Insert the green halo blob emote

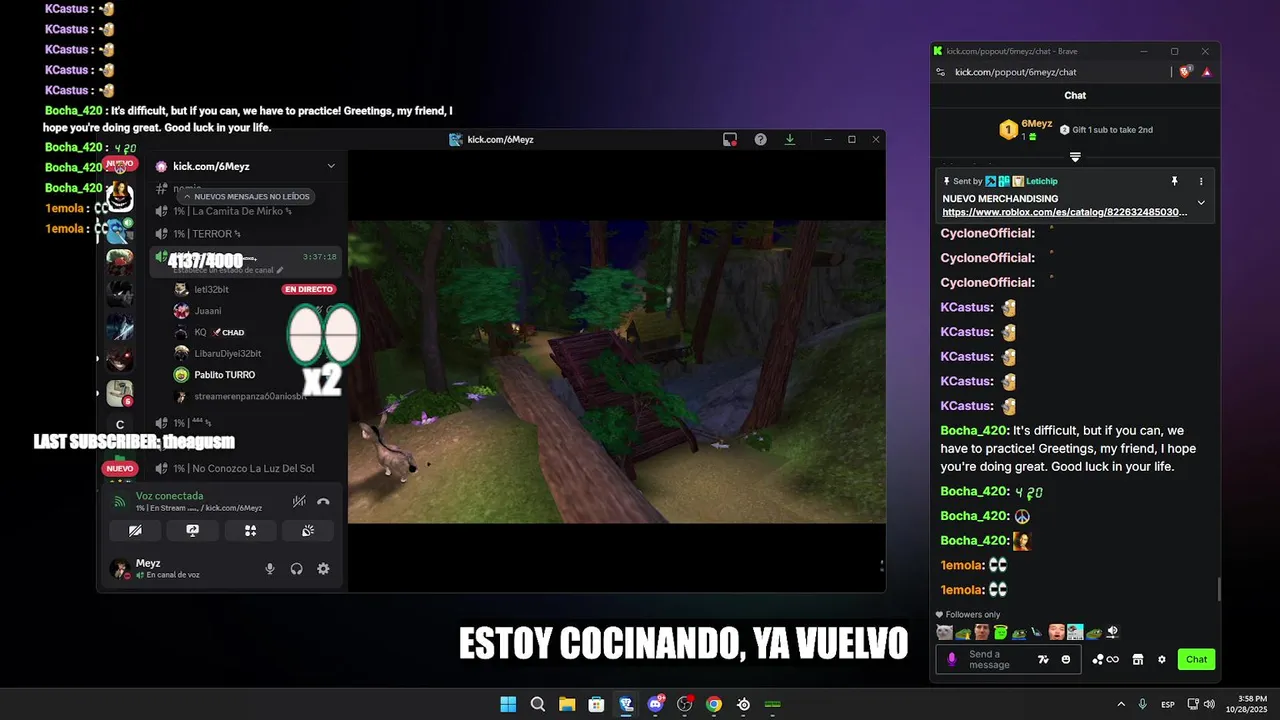1000,632
